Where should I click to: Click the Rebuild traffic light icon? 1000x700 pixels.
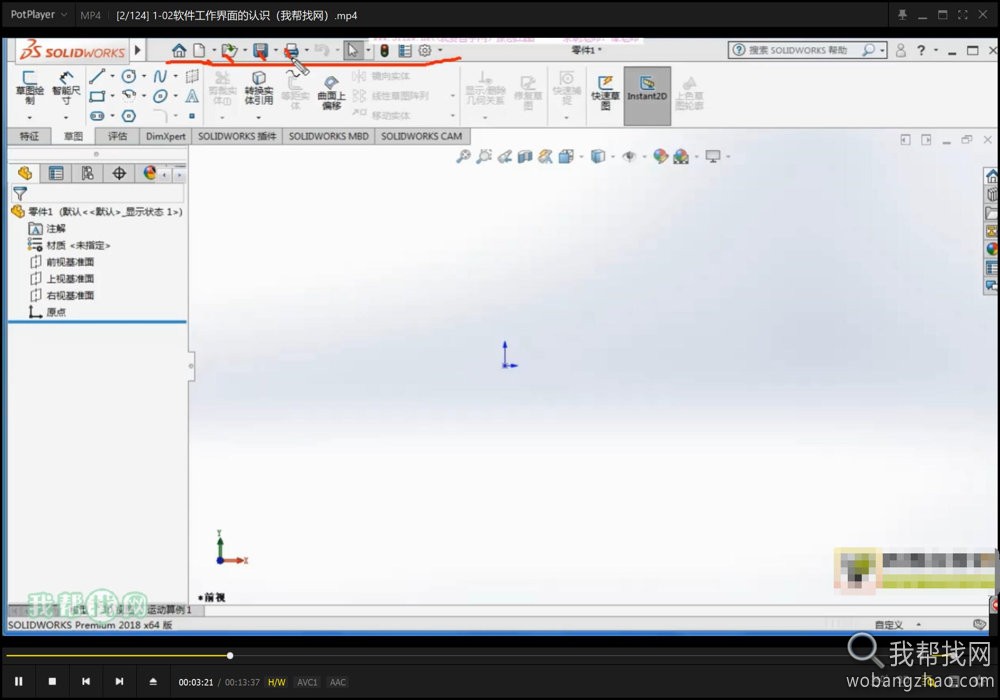385,50
